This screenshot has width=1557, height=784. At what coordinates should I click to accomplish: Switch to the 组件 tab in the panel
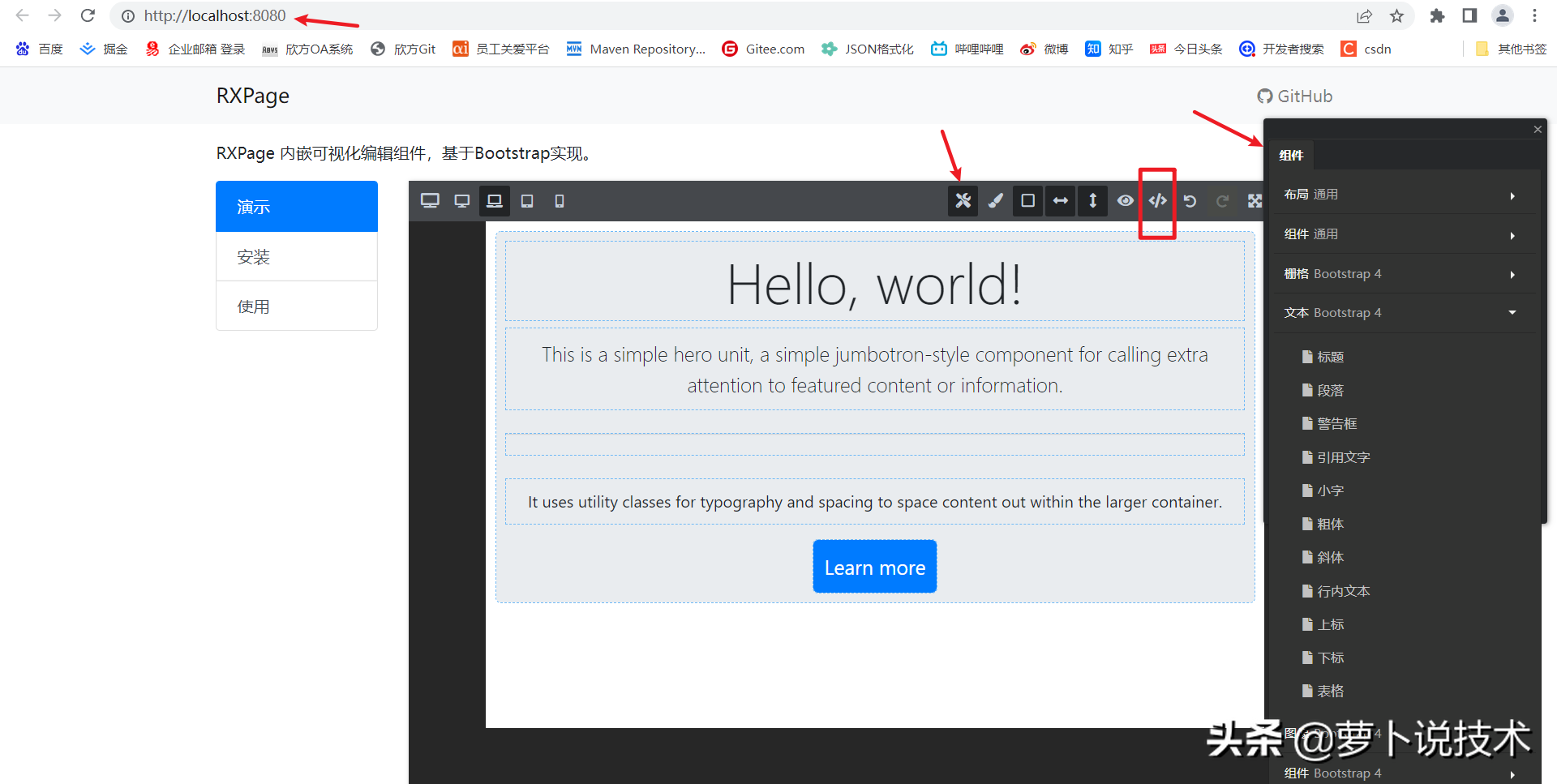1292,154
